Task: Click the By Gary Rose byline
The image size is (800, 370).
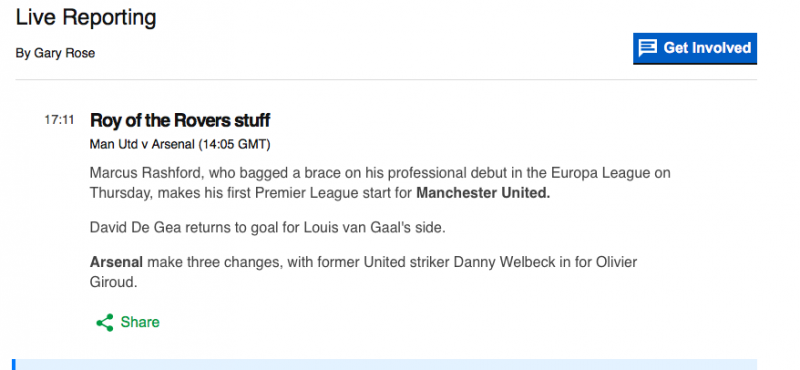Action: tap(55, 53)
